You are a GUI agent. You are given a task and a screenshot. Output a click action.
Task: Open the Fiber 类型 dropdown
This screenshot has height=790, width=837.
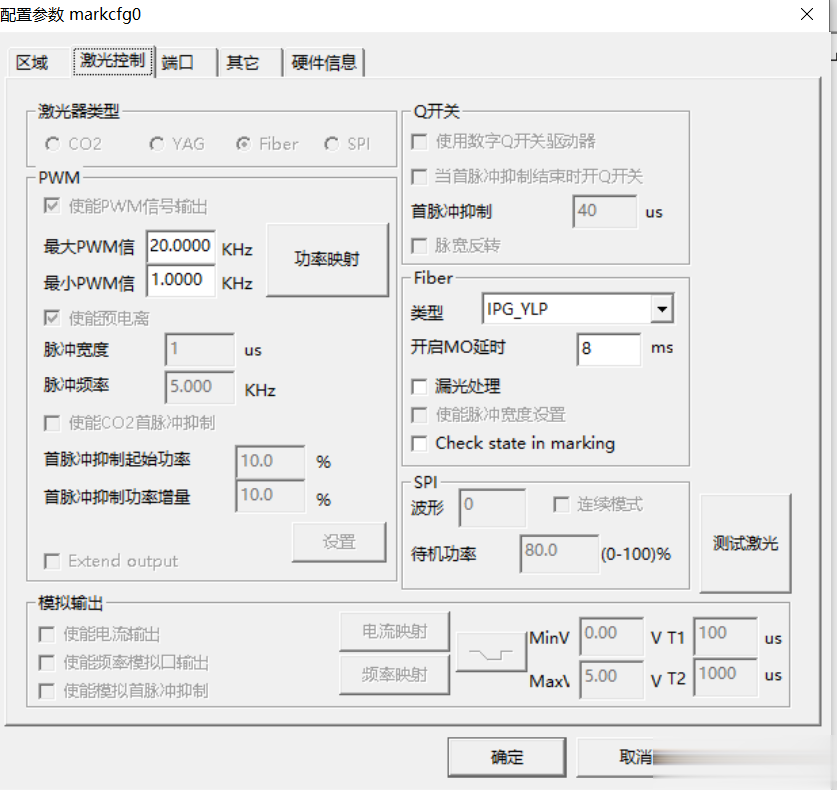click(662, 308)
